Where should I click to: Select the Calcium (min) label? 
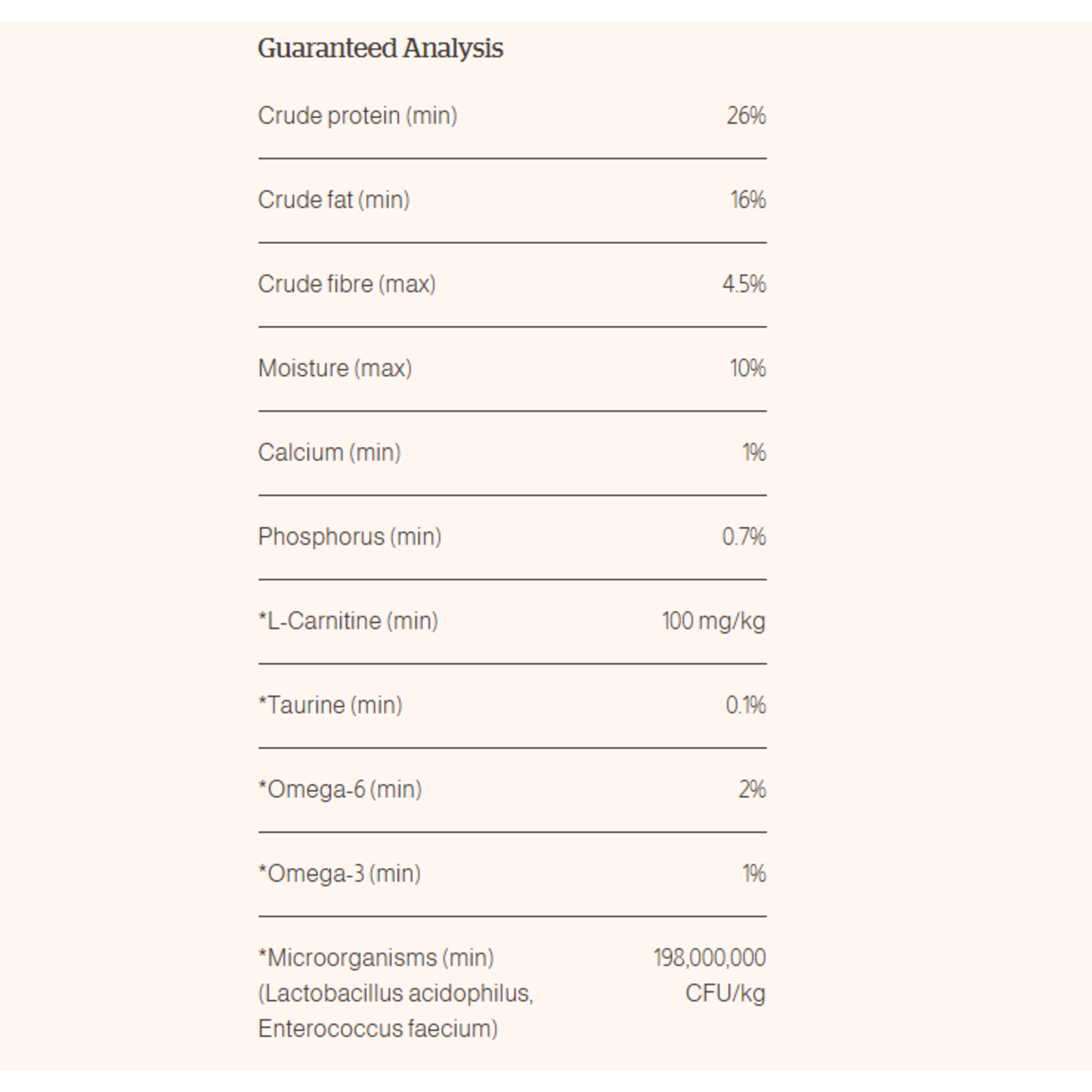point(329,453)
